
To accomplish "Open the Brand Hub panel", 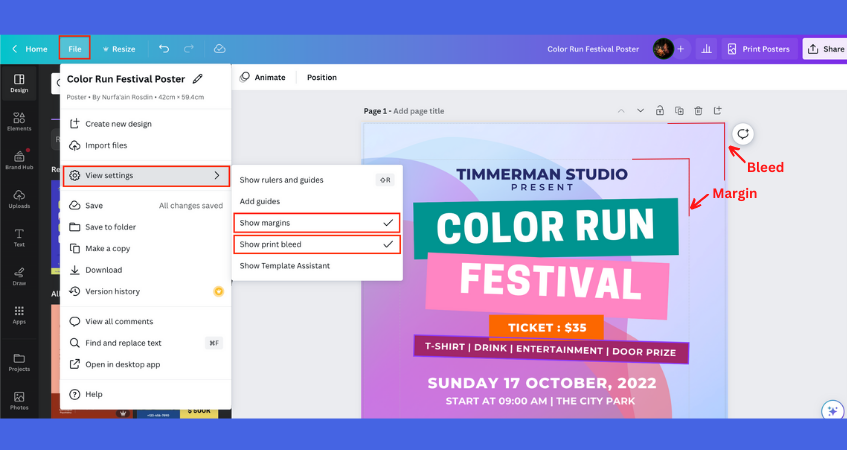I will (x=19, y=160).
